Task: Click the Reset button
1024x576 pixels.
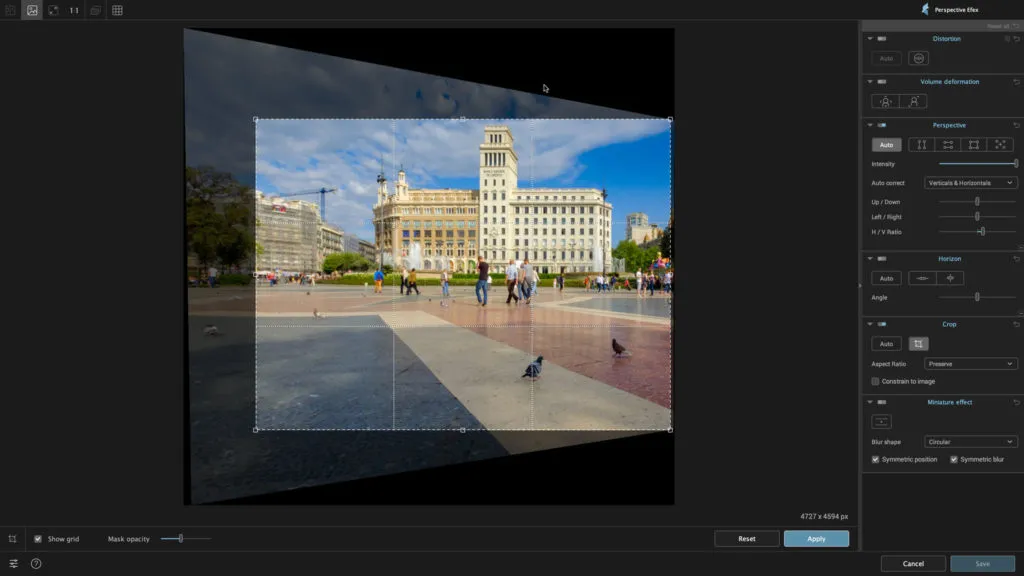Action: (746, 539)
